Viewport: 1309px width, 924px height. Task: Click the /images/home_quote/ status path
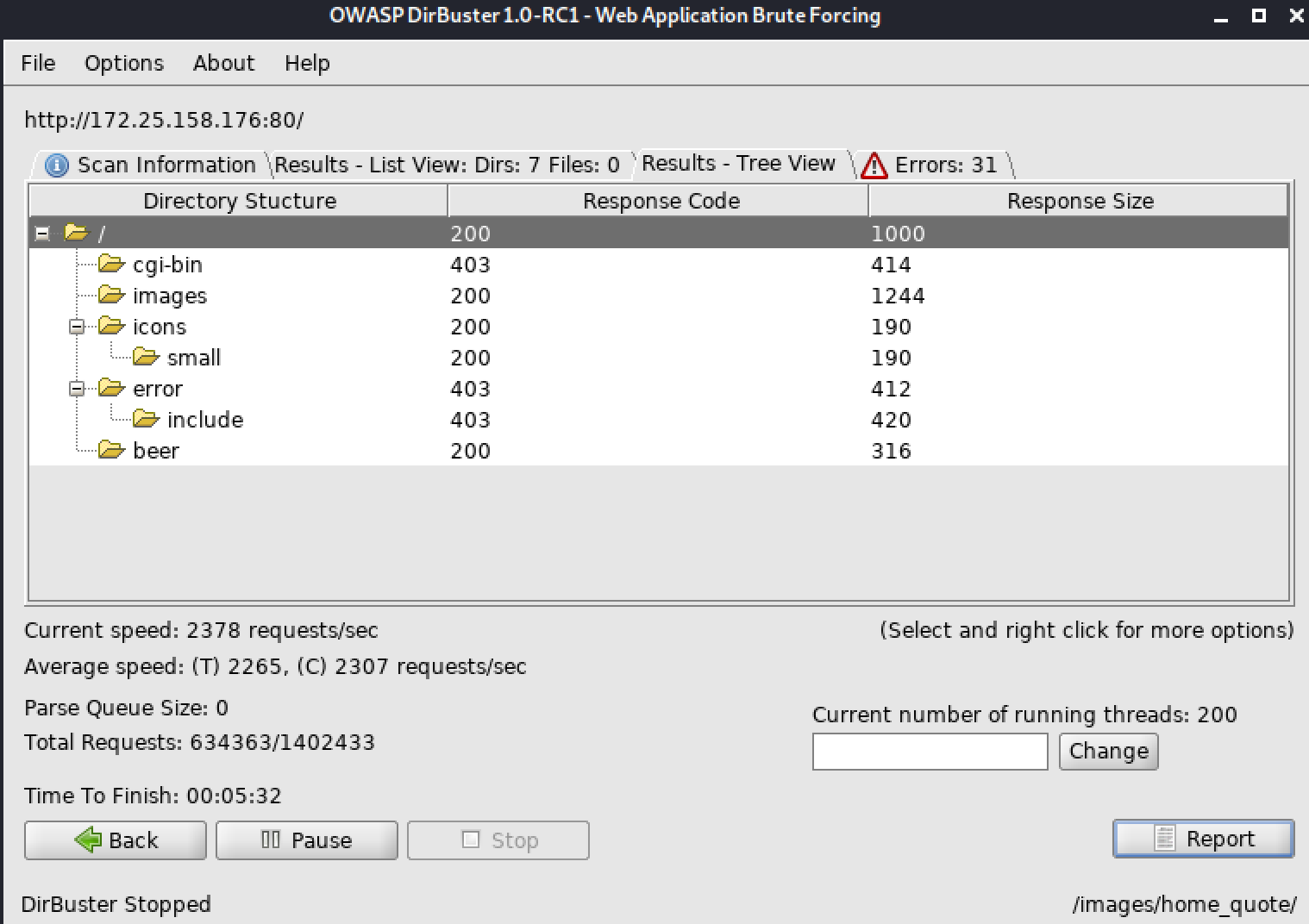click(1184, 904)
